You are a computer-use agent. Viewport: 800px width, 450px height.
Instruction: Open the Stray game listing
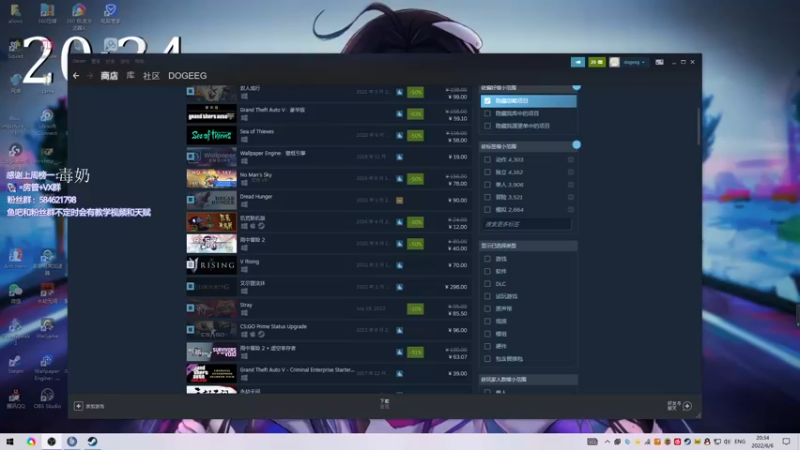[329, 309]
